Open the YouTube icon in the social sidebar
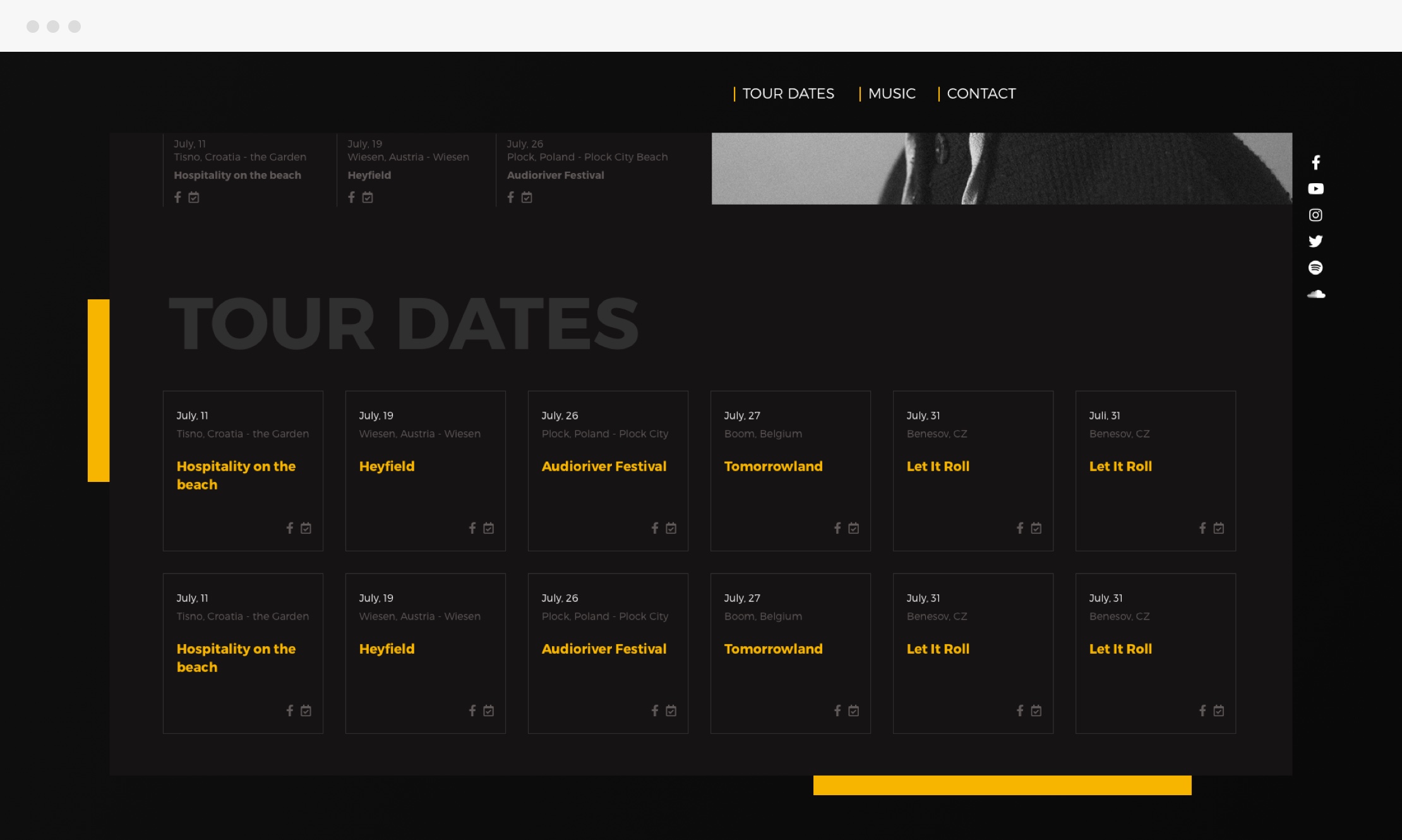Image resolution: width=1402 pixels, height=840 pixels. pos(1315,189)
